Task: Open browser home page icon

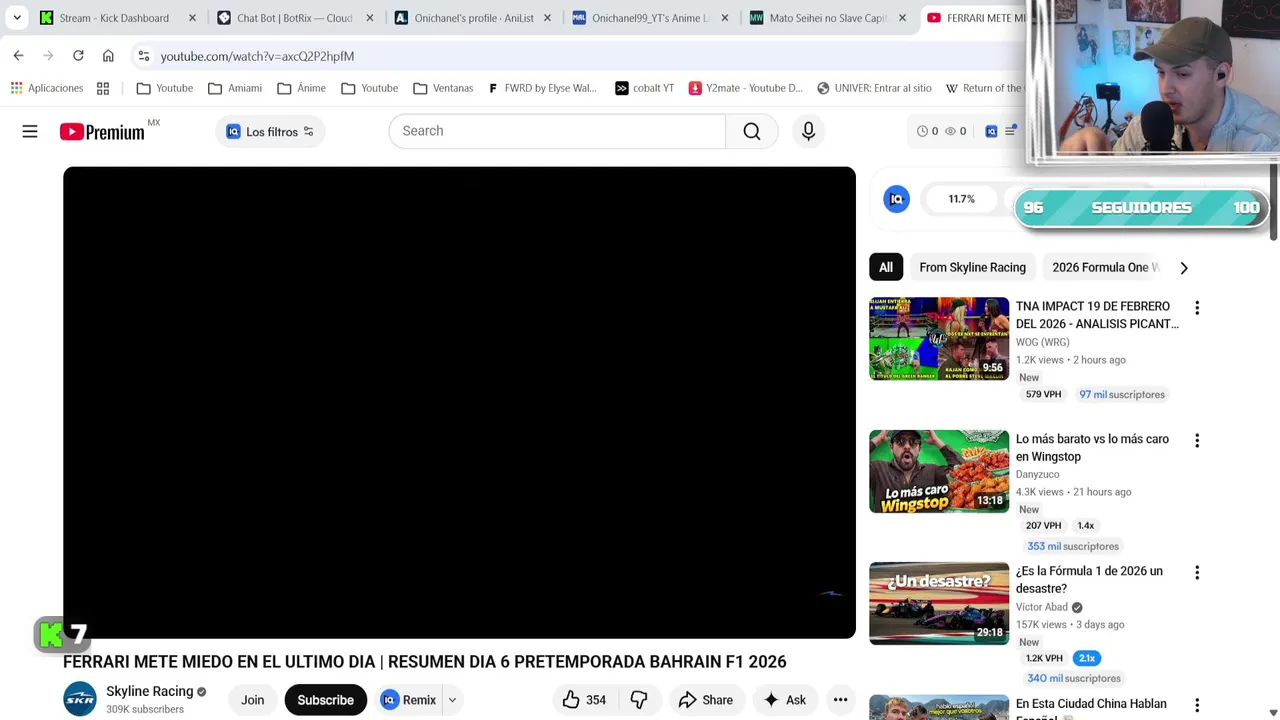Action: click(108, 56)
